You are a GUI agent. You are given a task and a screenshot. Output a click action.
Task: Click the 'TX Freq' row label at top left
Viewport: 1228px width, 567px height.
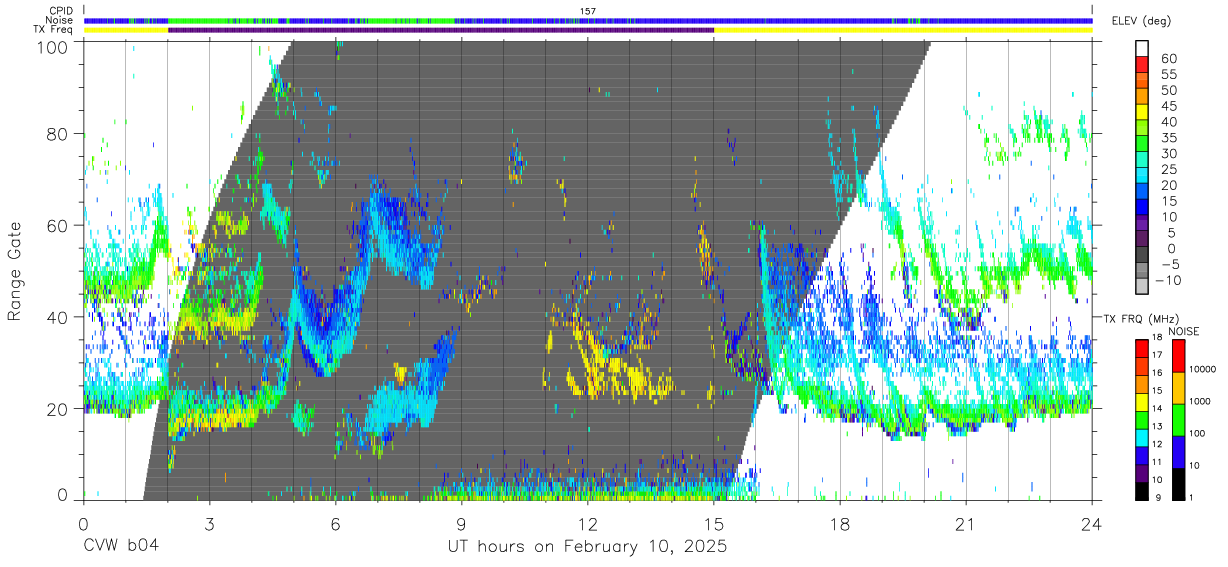click(53, 30)
